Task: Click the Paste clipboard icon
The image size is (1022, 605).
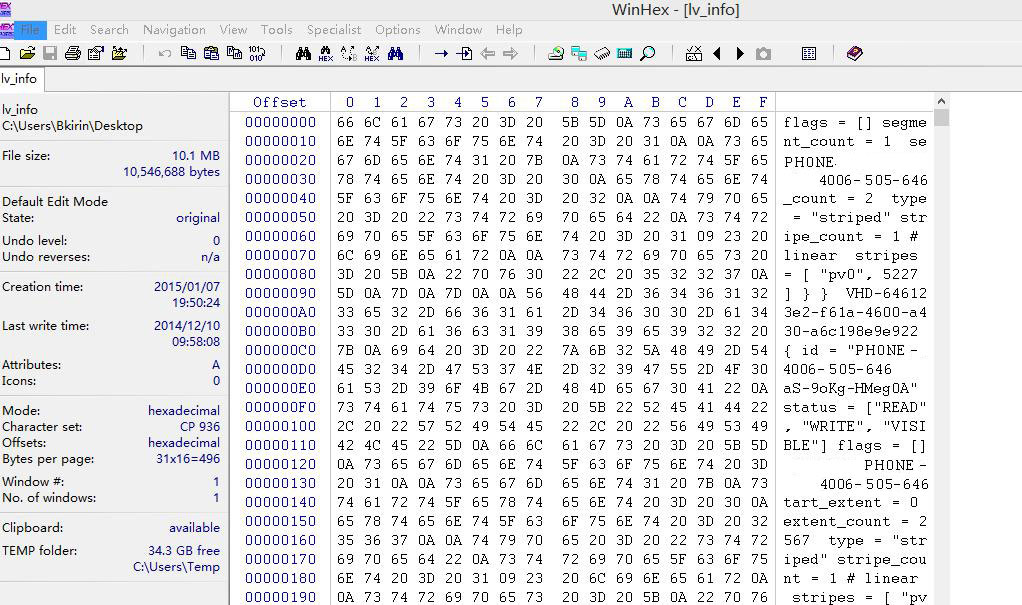Action: [x=211, y=53]
